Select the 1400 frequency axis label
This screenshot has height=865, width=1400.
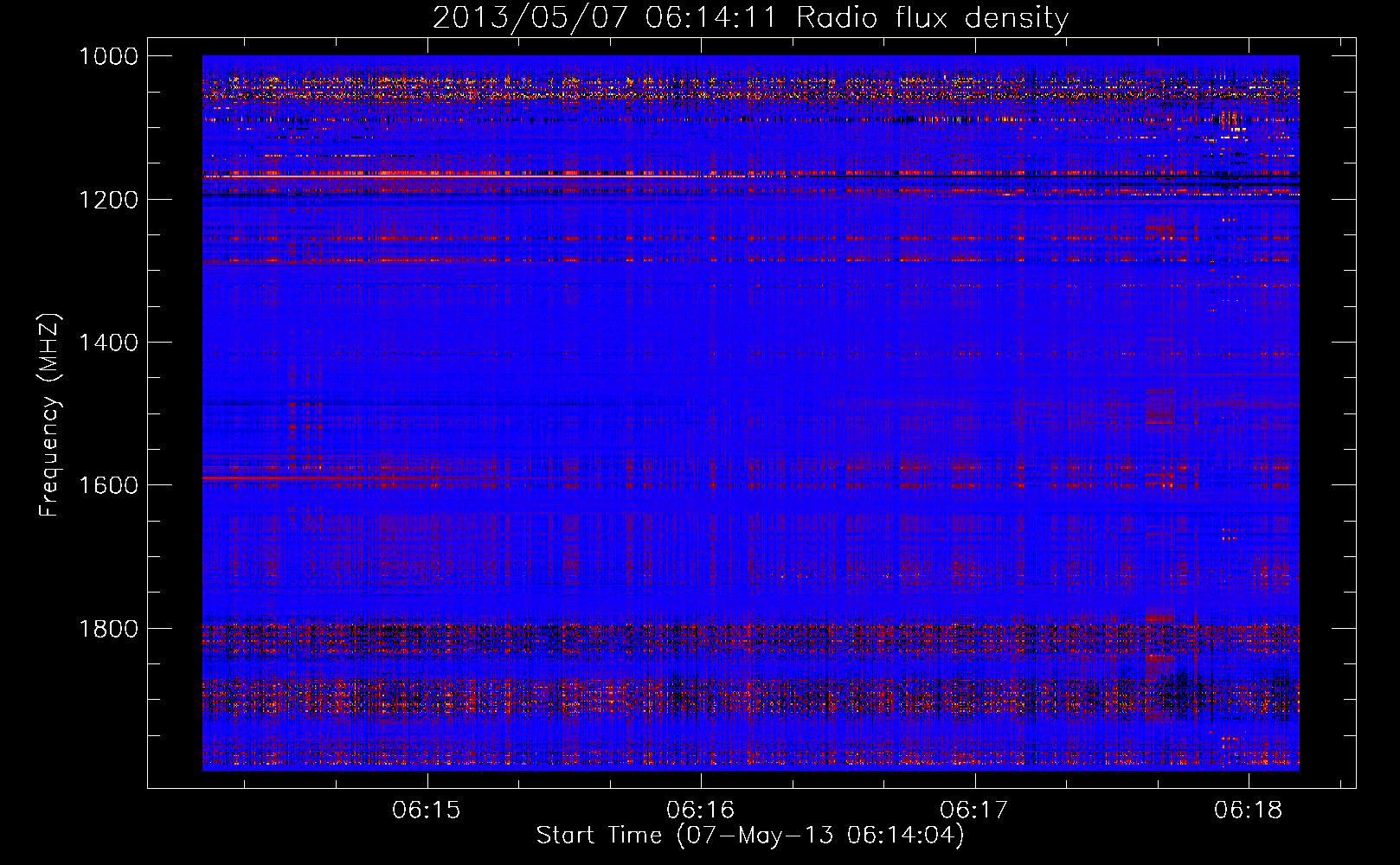[108, 343]
